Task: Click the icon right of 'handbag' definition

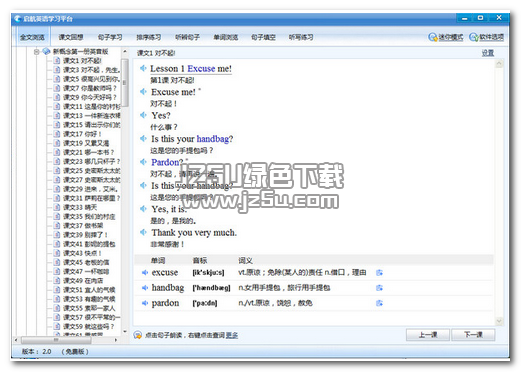Action: pos(379,288)
